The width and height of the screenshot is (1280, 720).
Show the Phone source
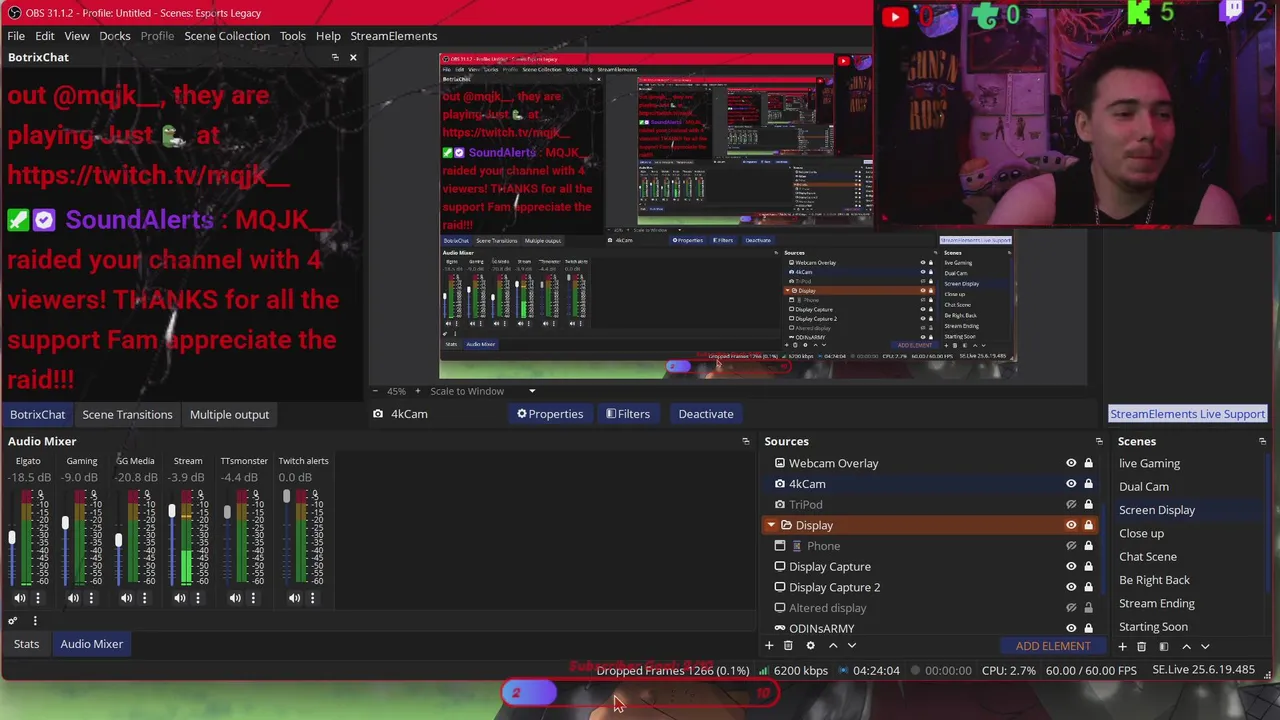(x=1071, y=546)
